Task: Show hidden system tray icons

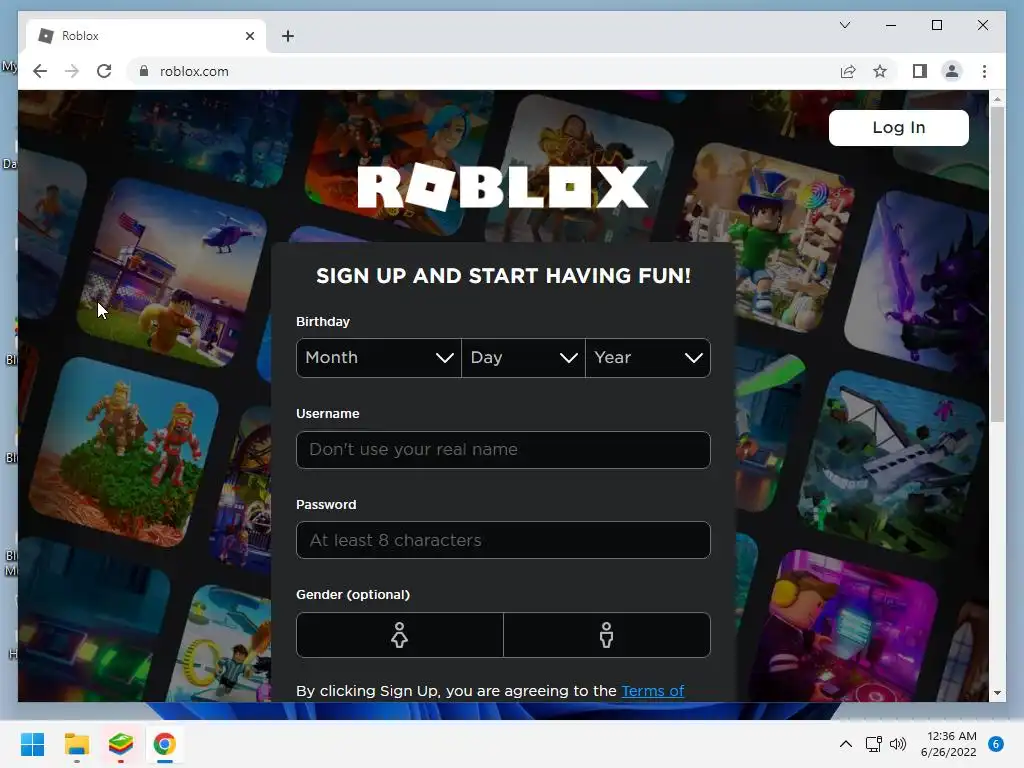Action: click(846, 744)
